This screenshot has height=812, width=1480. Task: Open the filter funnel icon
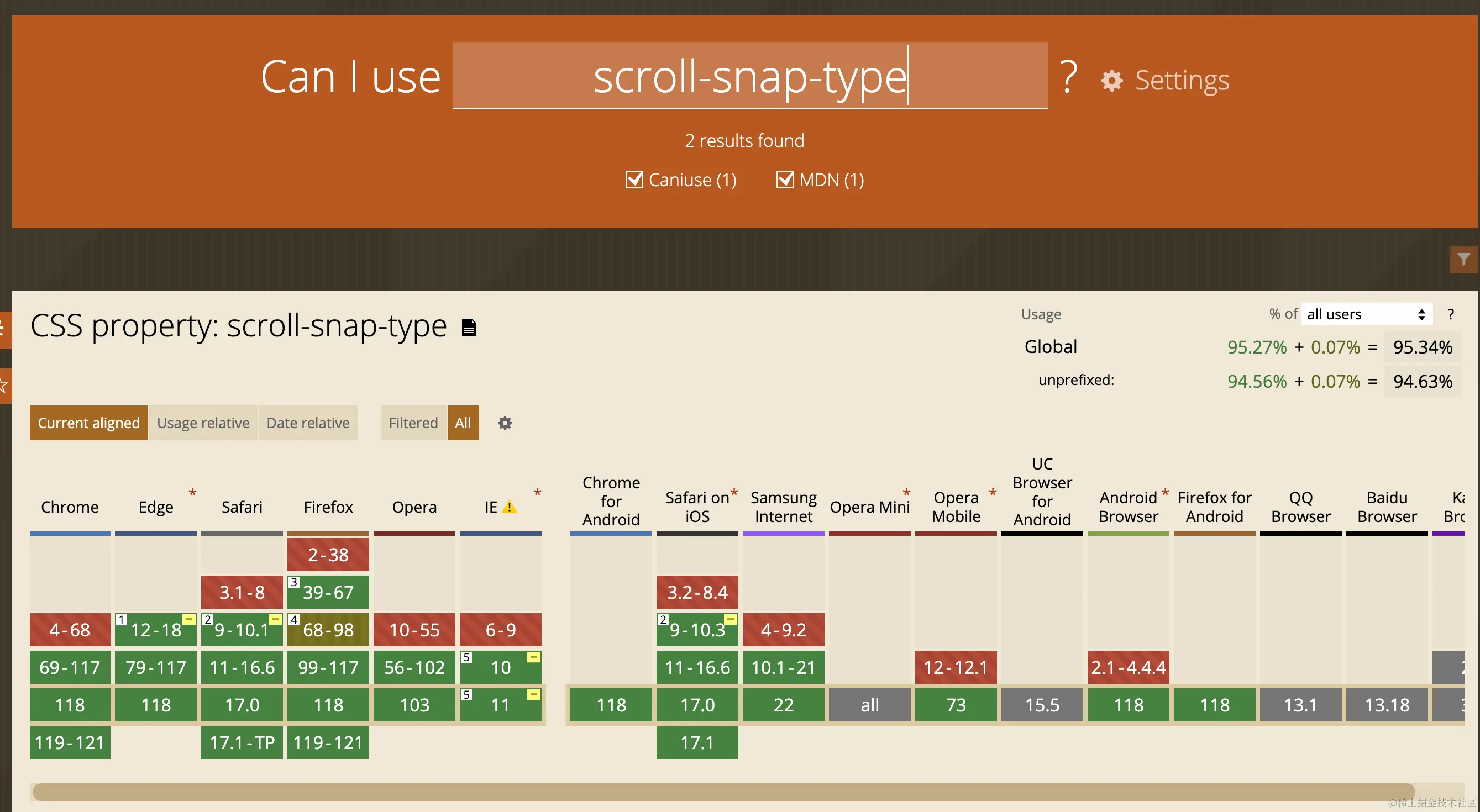[x=1463, y=260]
